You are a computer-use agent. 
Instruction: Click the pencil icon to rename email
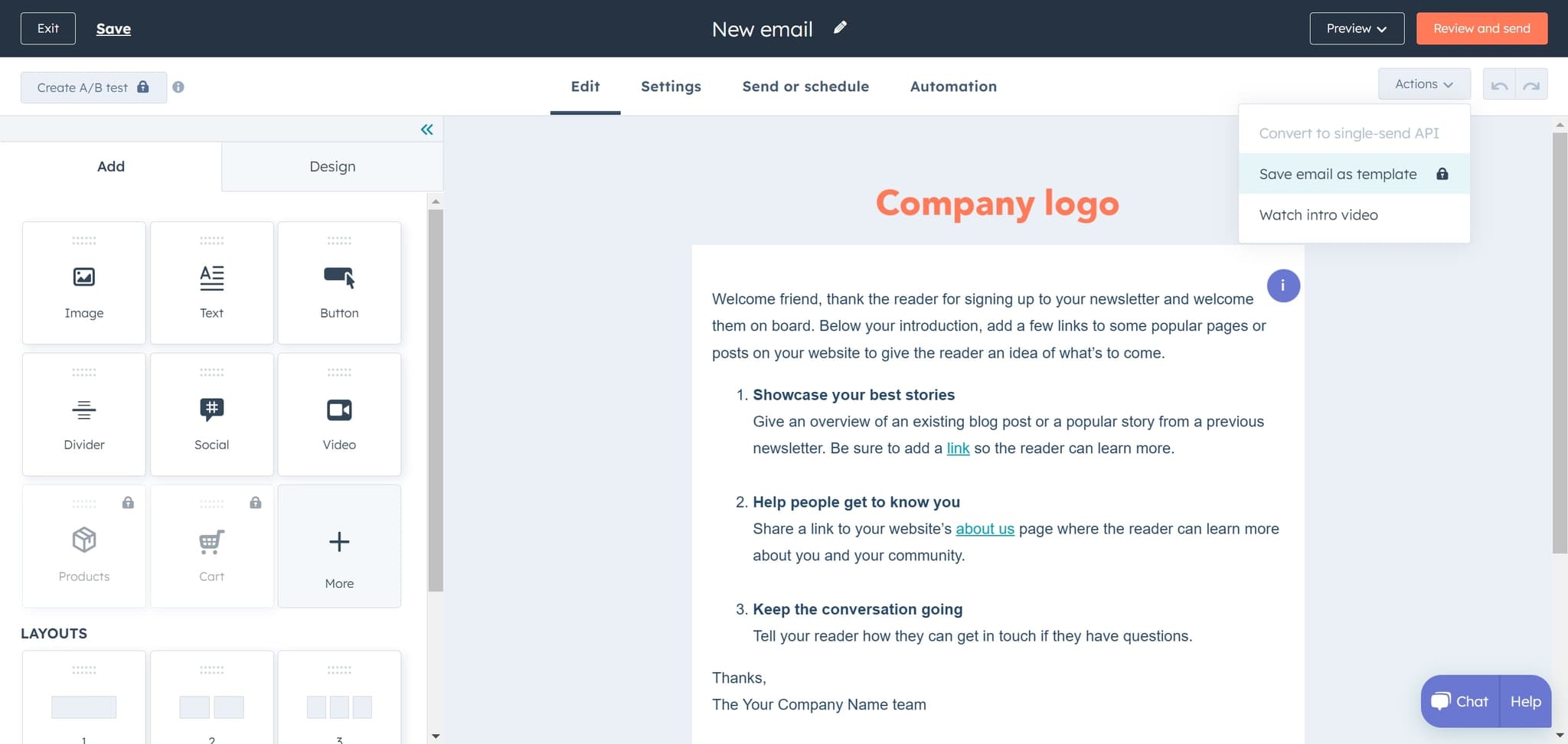[840, 28]
